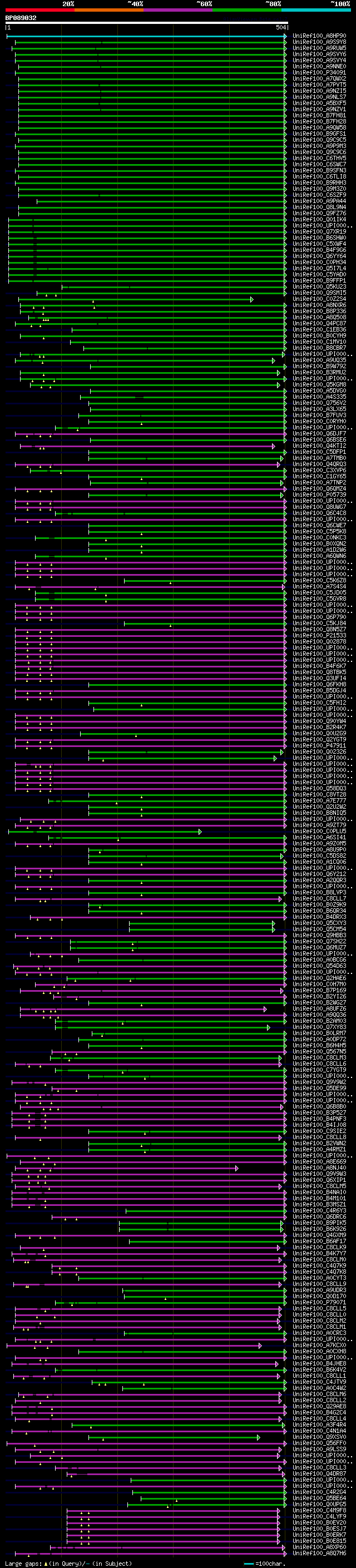
Task: Select label UniRef100_C6TLI8
Action: 319,176
